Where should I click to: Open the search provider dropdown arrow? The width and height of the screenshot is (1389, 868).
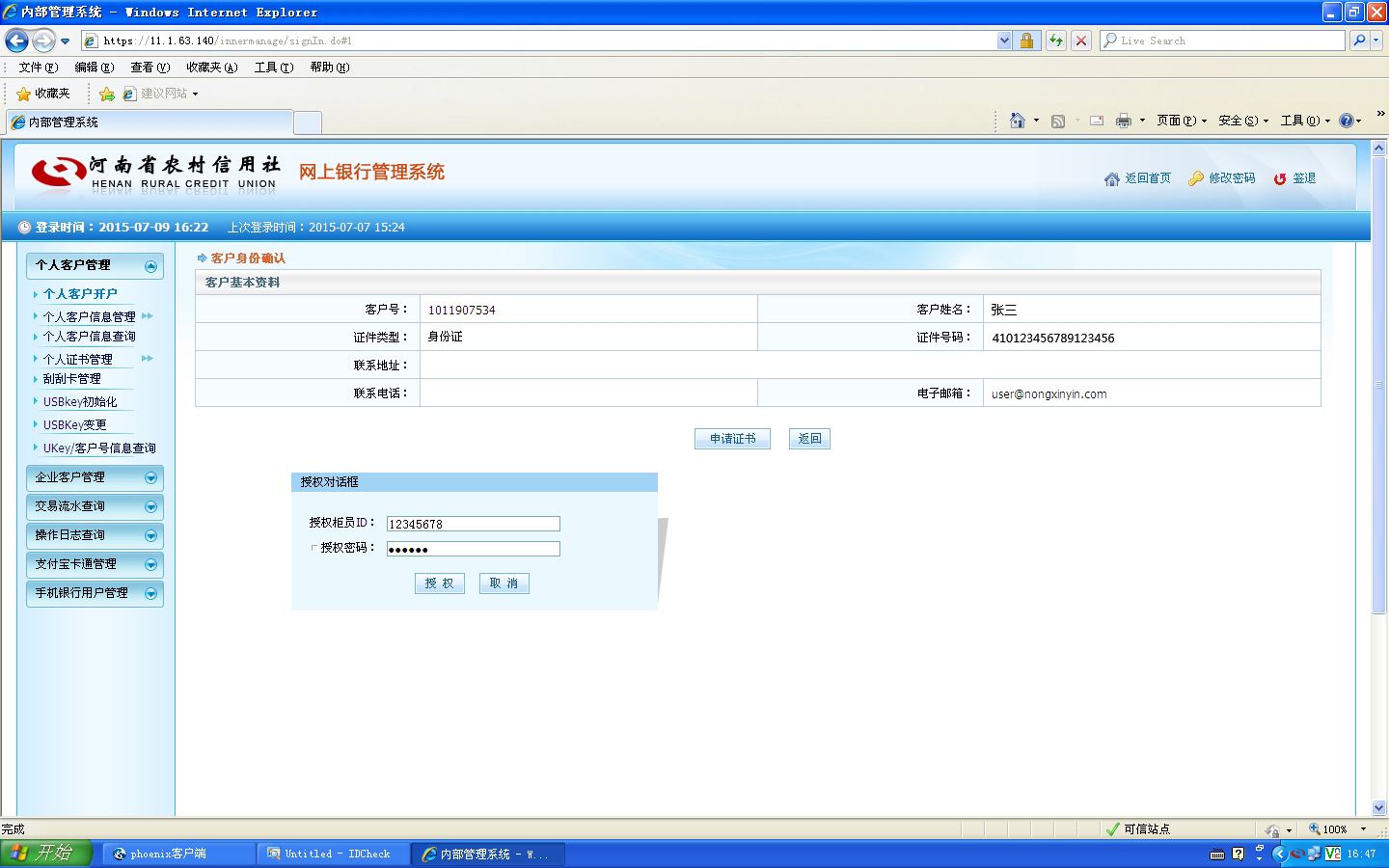(1376, 41)
